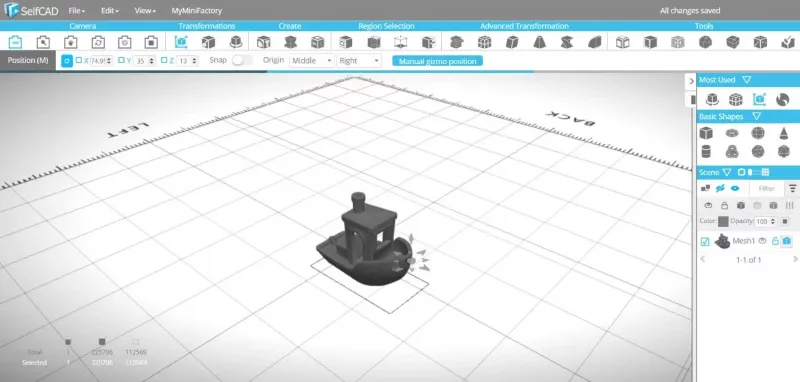
Task: Open the File menu
Action: pyautogui.click(x=77, y=10)
